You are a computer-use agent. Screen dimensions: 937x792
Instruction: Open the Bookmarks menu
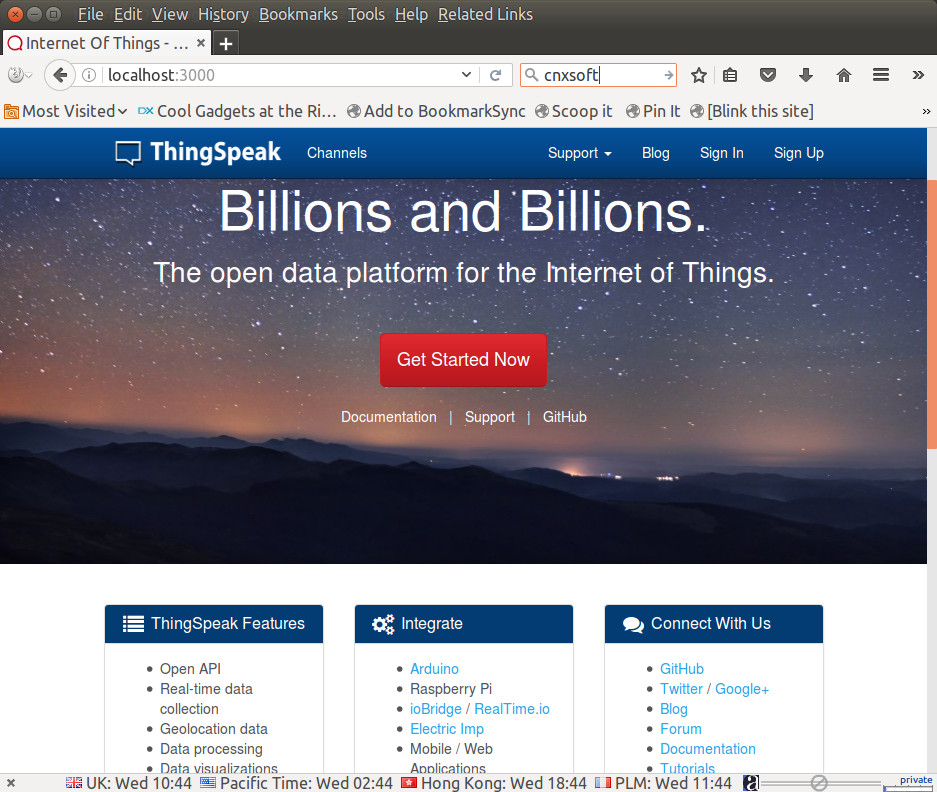point(298,14)
